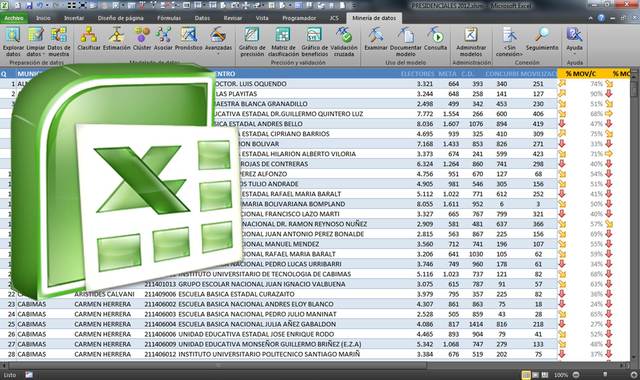
Task: Expand the Ayuda ribbon menu
Action: point(574,41)
